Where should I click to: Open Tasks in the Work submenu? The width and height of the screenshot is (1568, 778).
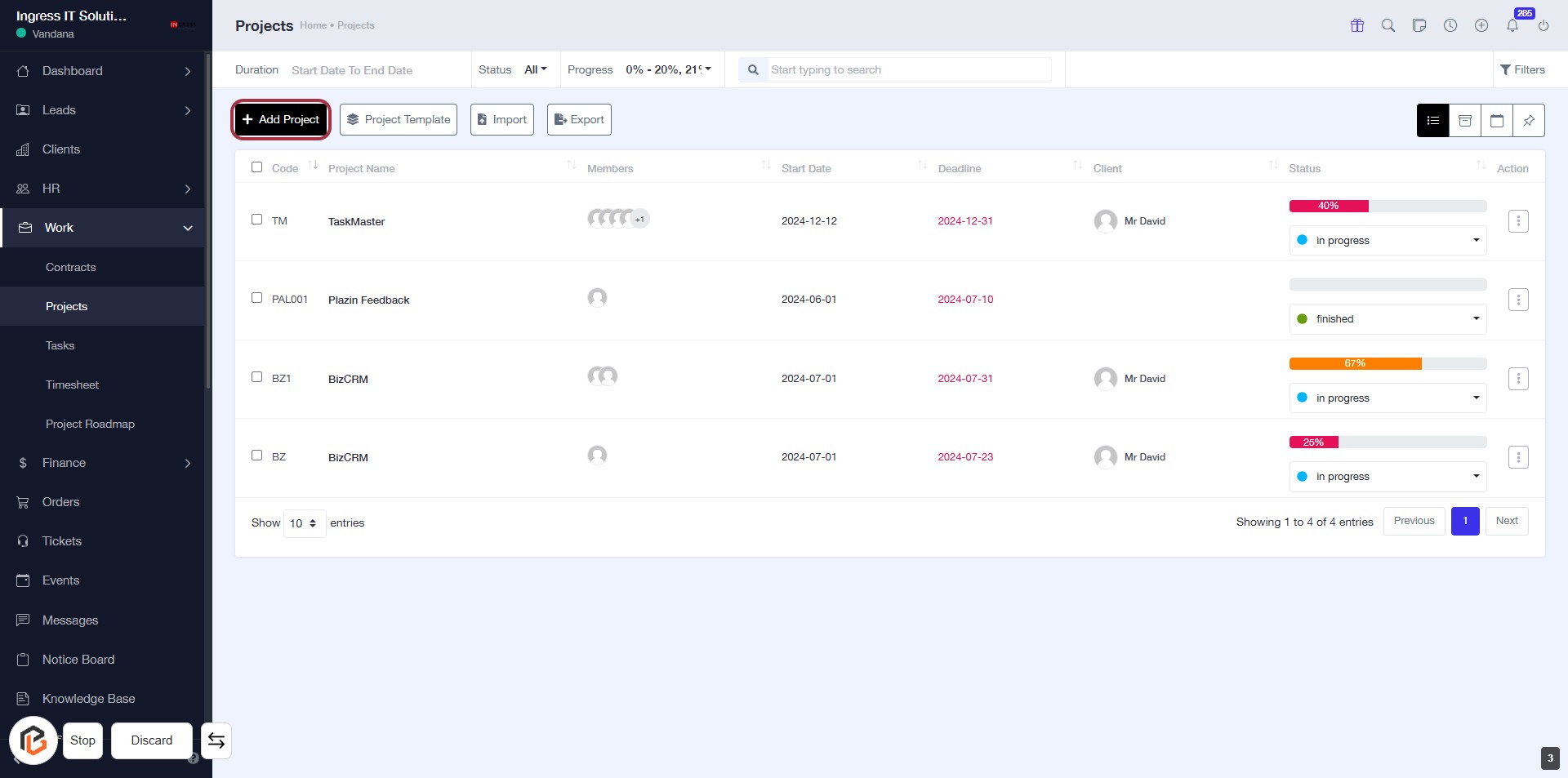(x=60, y=345)
